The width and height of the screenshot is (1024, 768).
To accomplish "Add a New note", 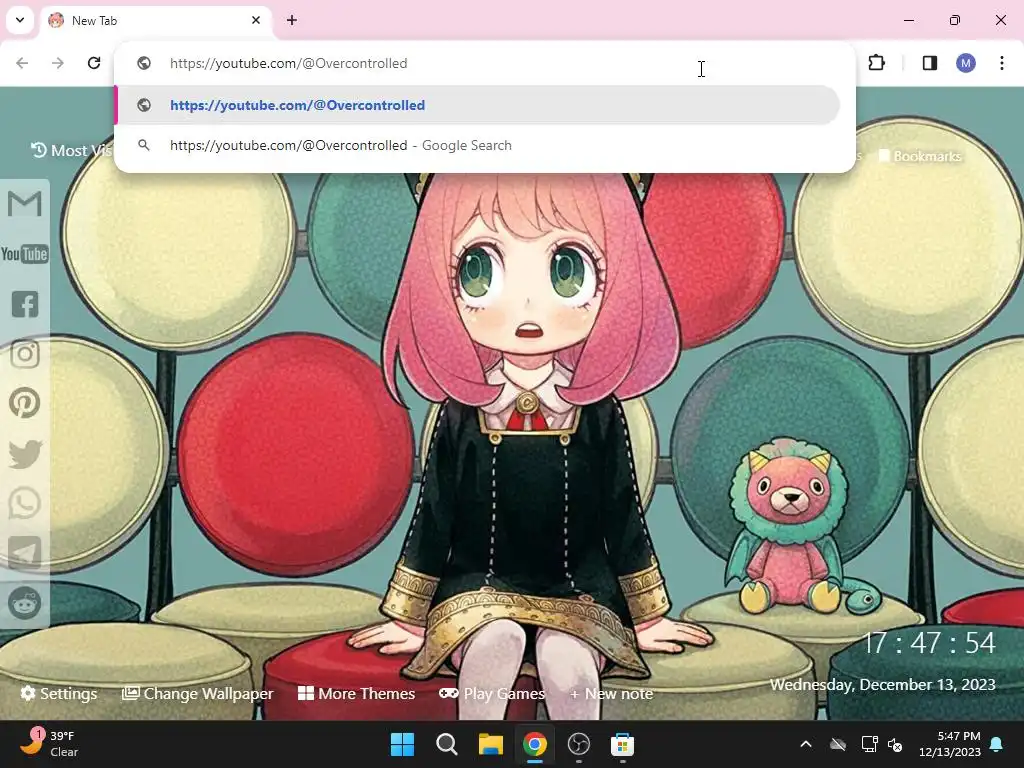I will tap(611, 694).
